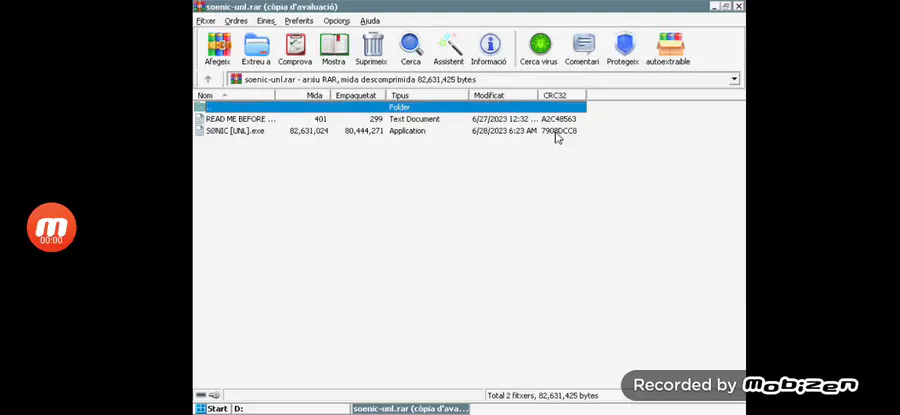Click the drive icon in status bar

pyautogui.click(x=201, y=395)
